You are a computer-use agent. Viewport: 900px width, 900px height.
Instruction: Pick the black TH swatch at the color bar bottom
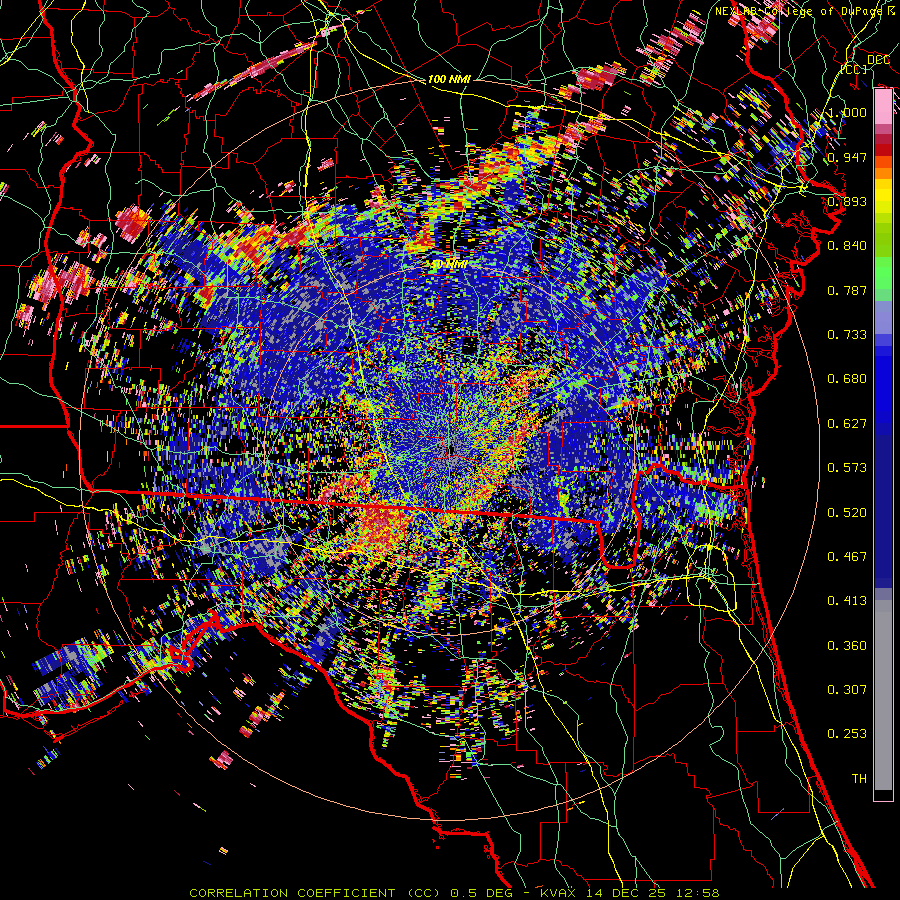click(883, 795)
